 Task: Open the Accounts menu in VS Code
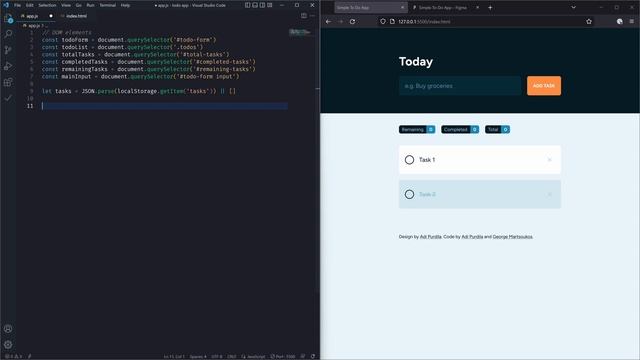[8, 329]
